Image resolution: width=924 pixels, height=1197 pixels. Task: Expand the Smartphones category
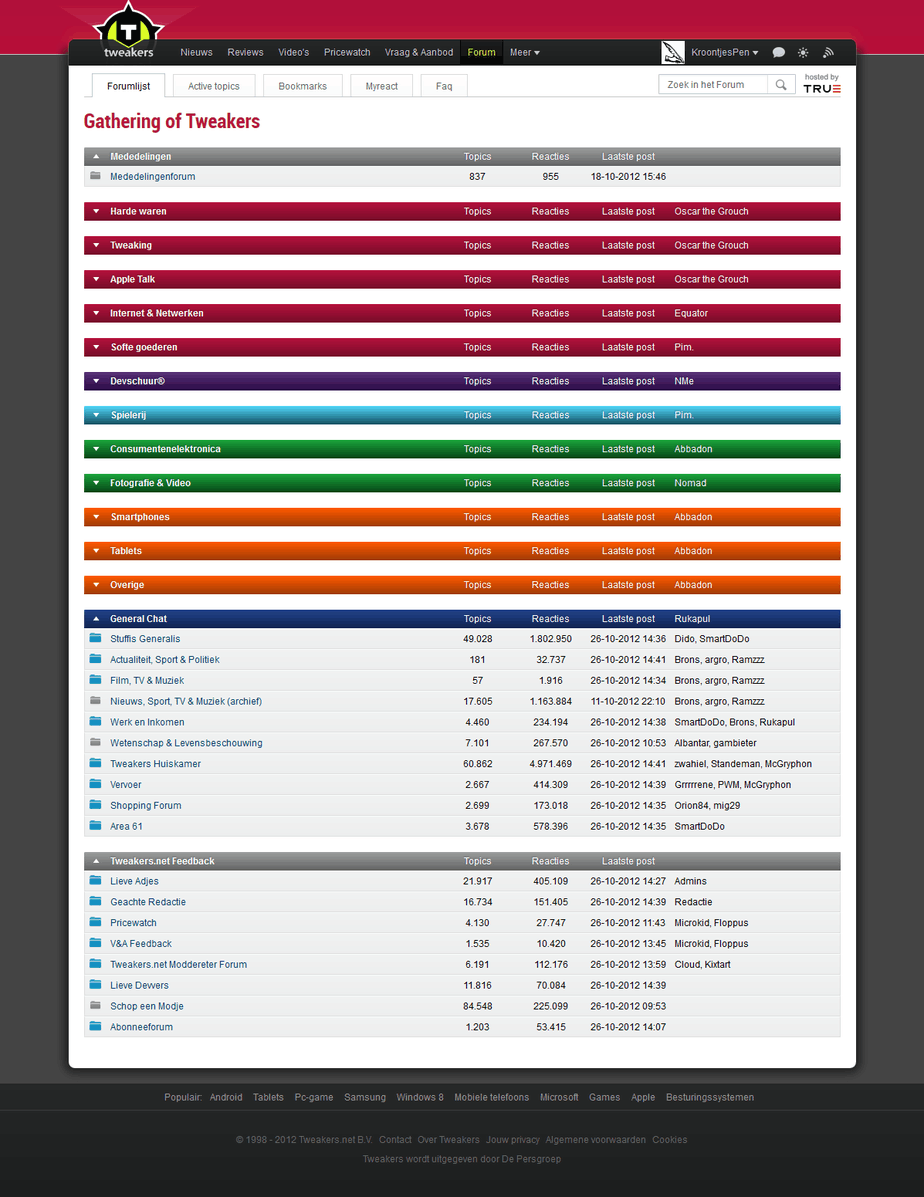(x=96, y=517)
